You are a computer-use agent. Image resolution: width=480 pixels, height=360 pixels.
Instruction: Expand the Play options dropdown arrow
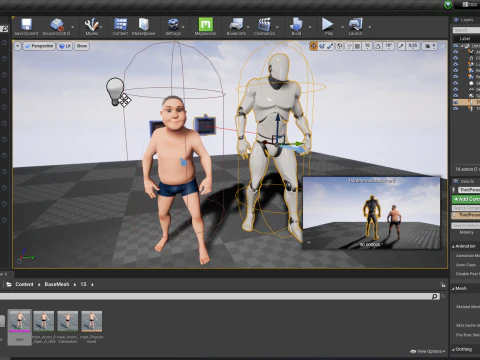342,27
